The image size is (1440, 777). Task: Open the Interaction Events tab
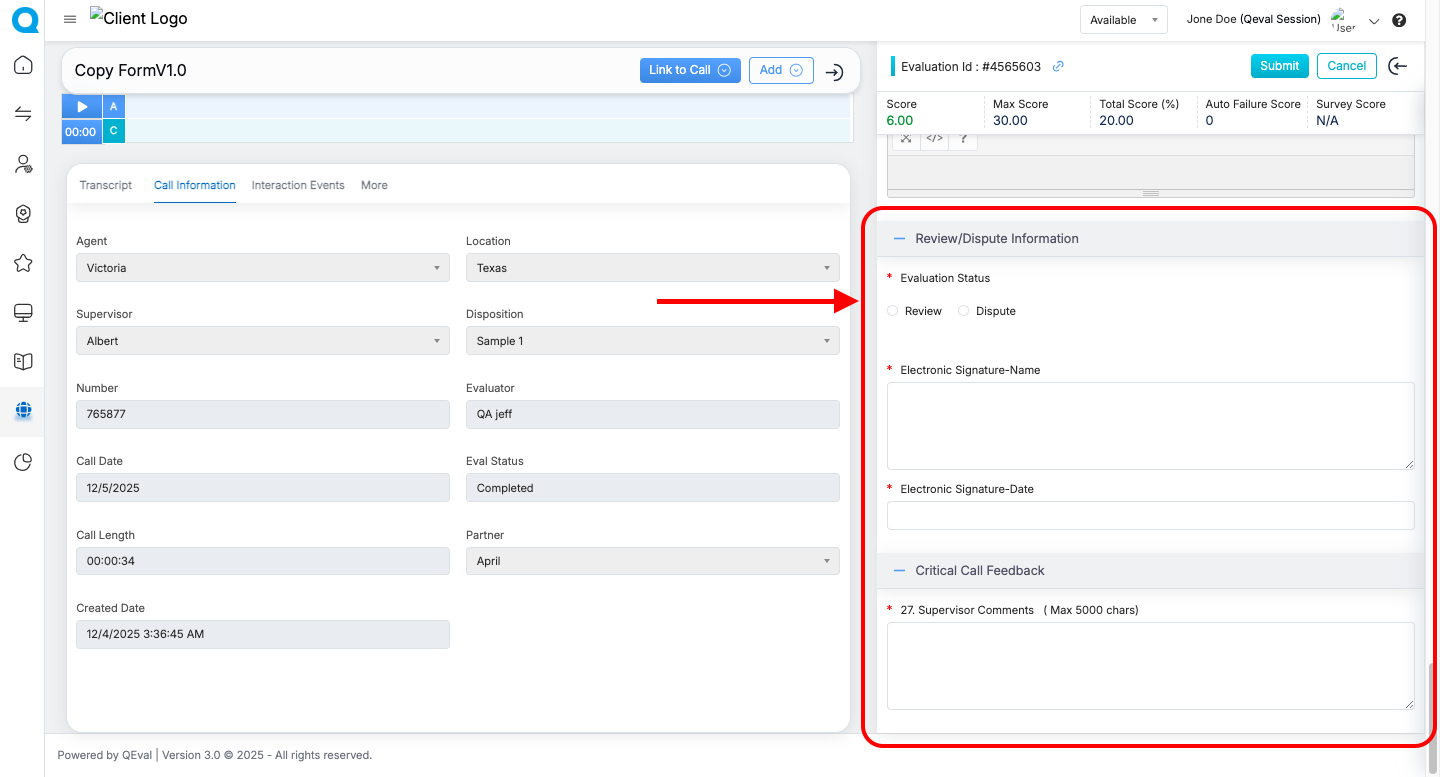[x=298, y=185]
